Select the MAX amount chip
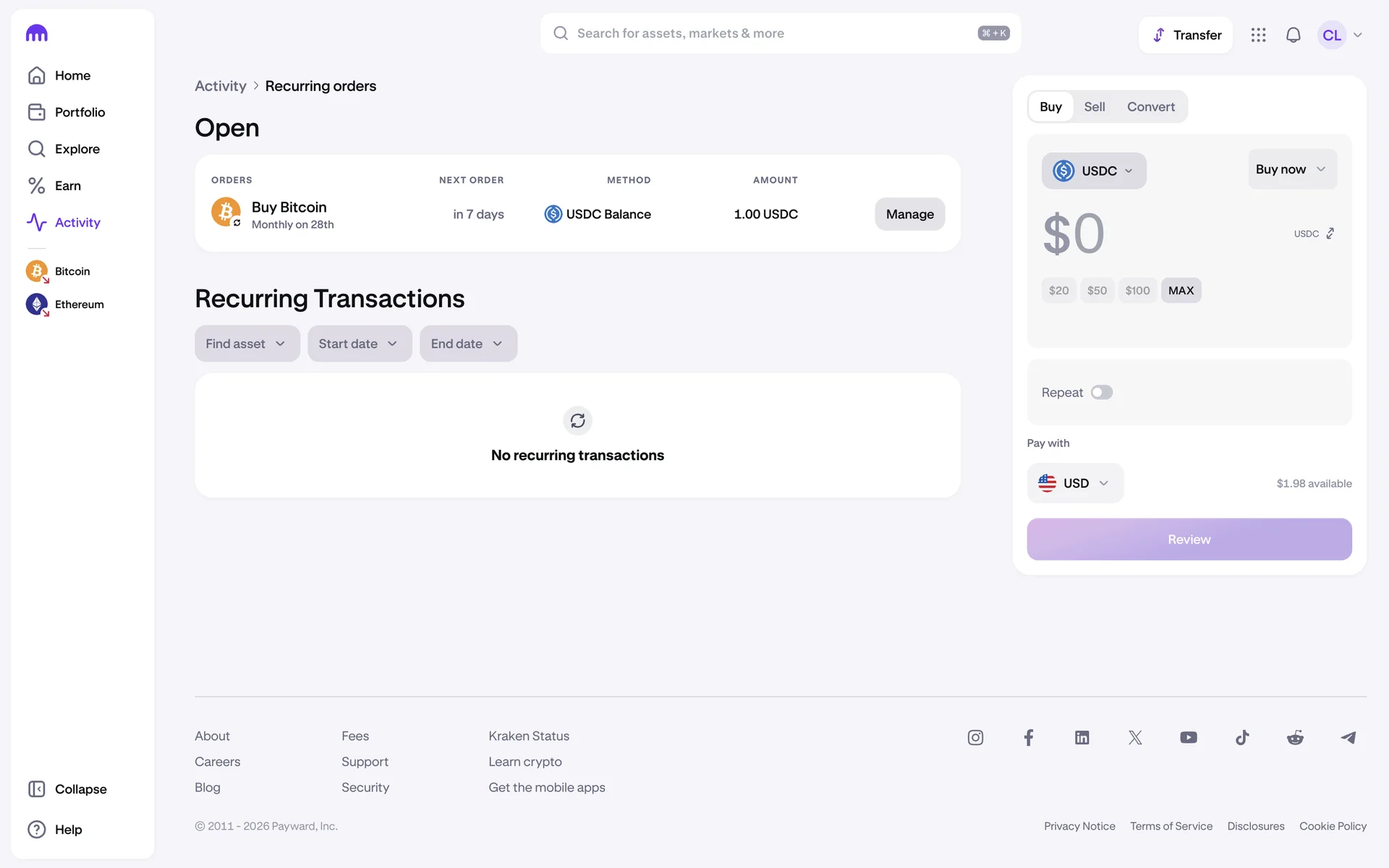This screenshot has width=1389, height=868. click(1181, 290)
